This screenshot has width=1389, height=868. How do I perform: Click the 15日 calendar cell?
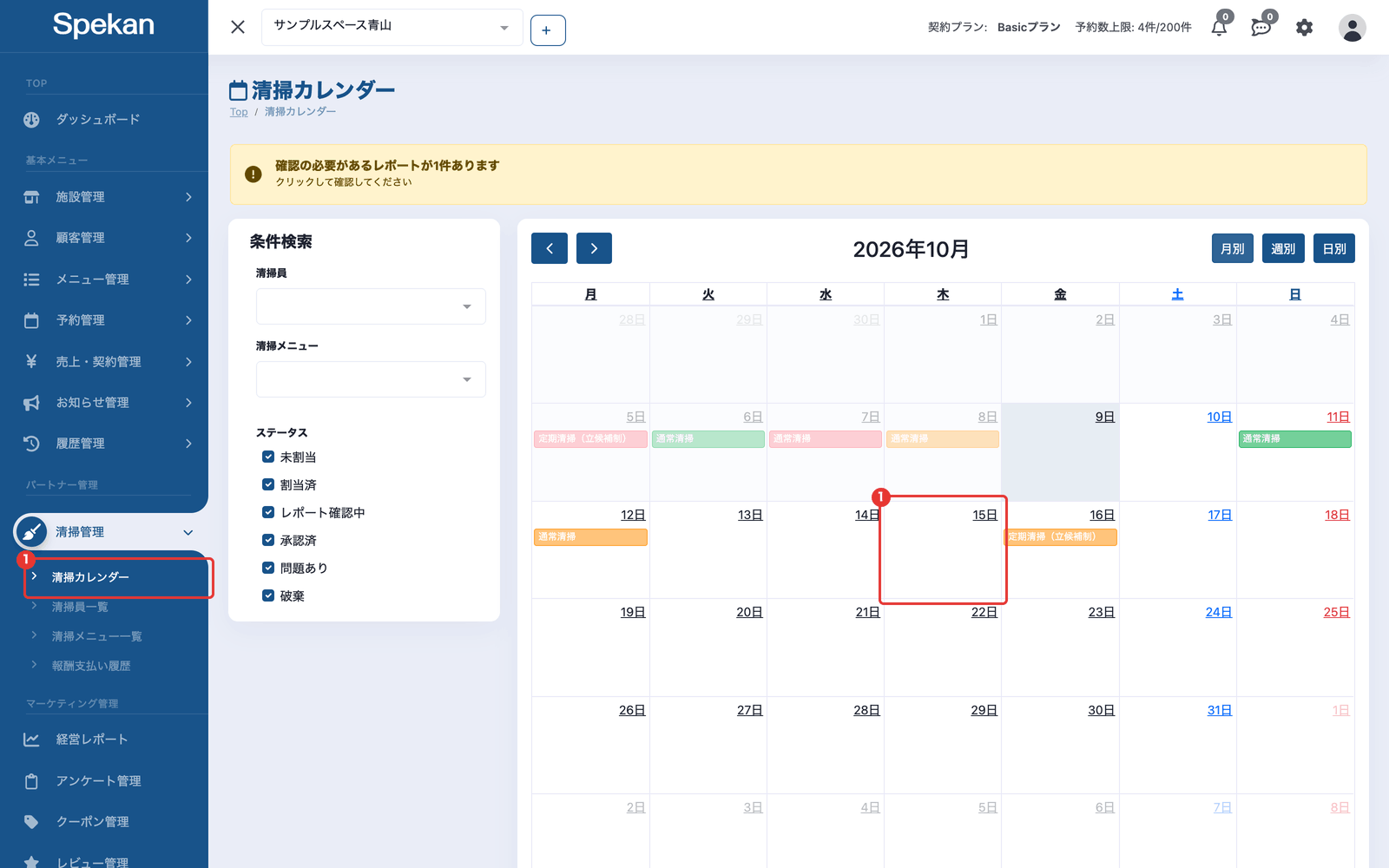click(x=943, y=550)
